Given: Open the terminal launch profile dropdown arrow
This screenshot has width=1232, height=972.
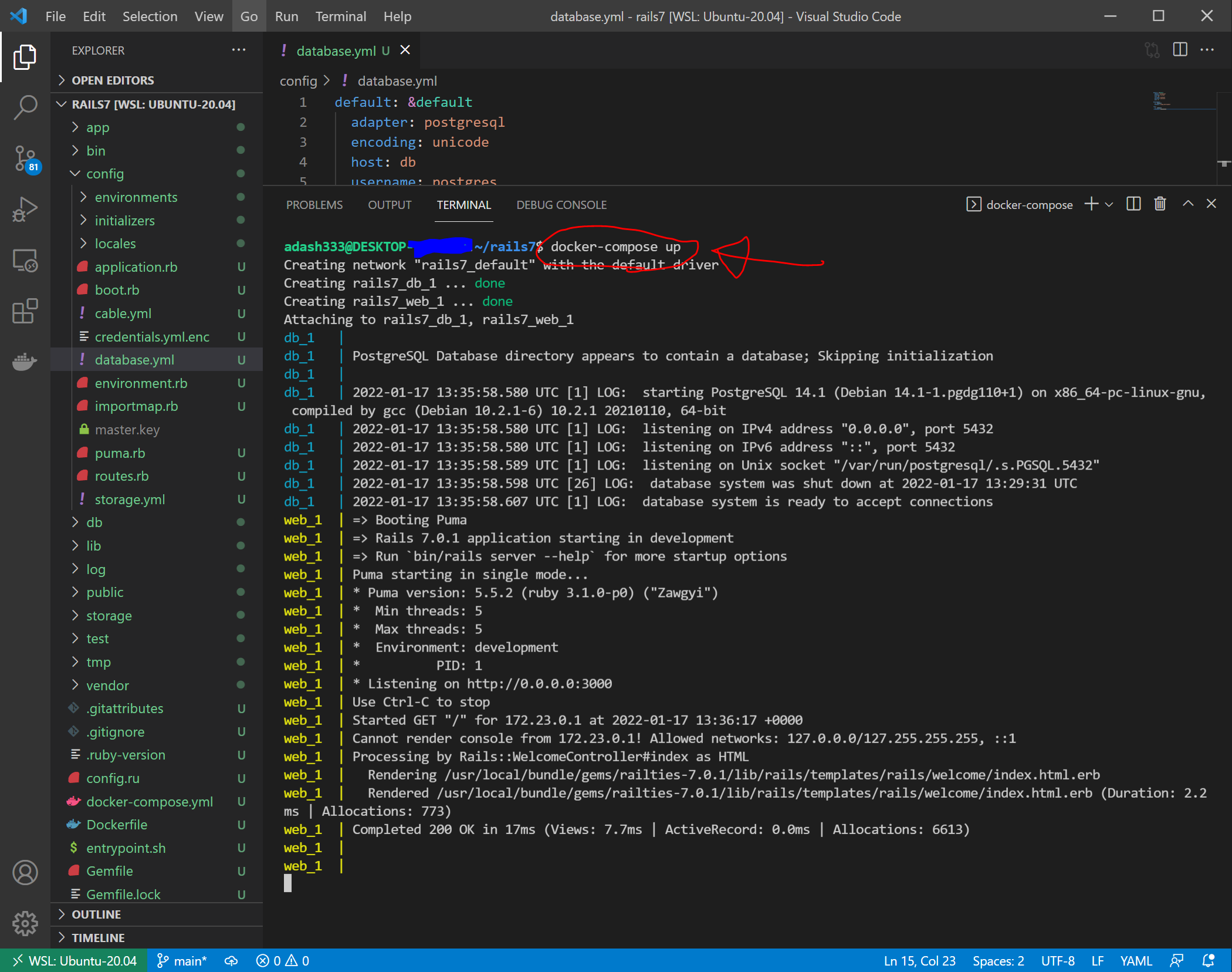Looking at the screenshot, I should point(1109,204).
